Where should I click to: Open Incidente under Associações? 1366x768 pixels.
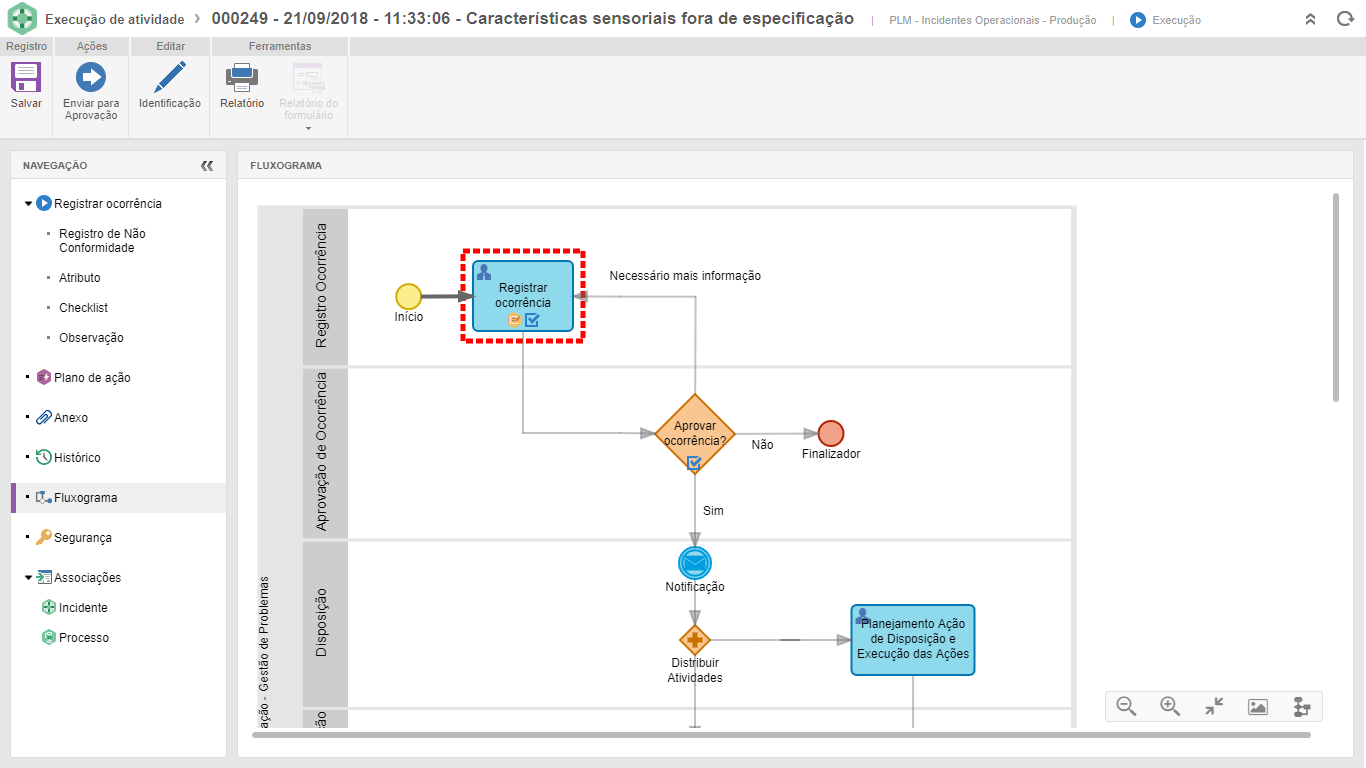click(x=83, y=608)
